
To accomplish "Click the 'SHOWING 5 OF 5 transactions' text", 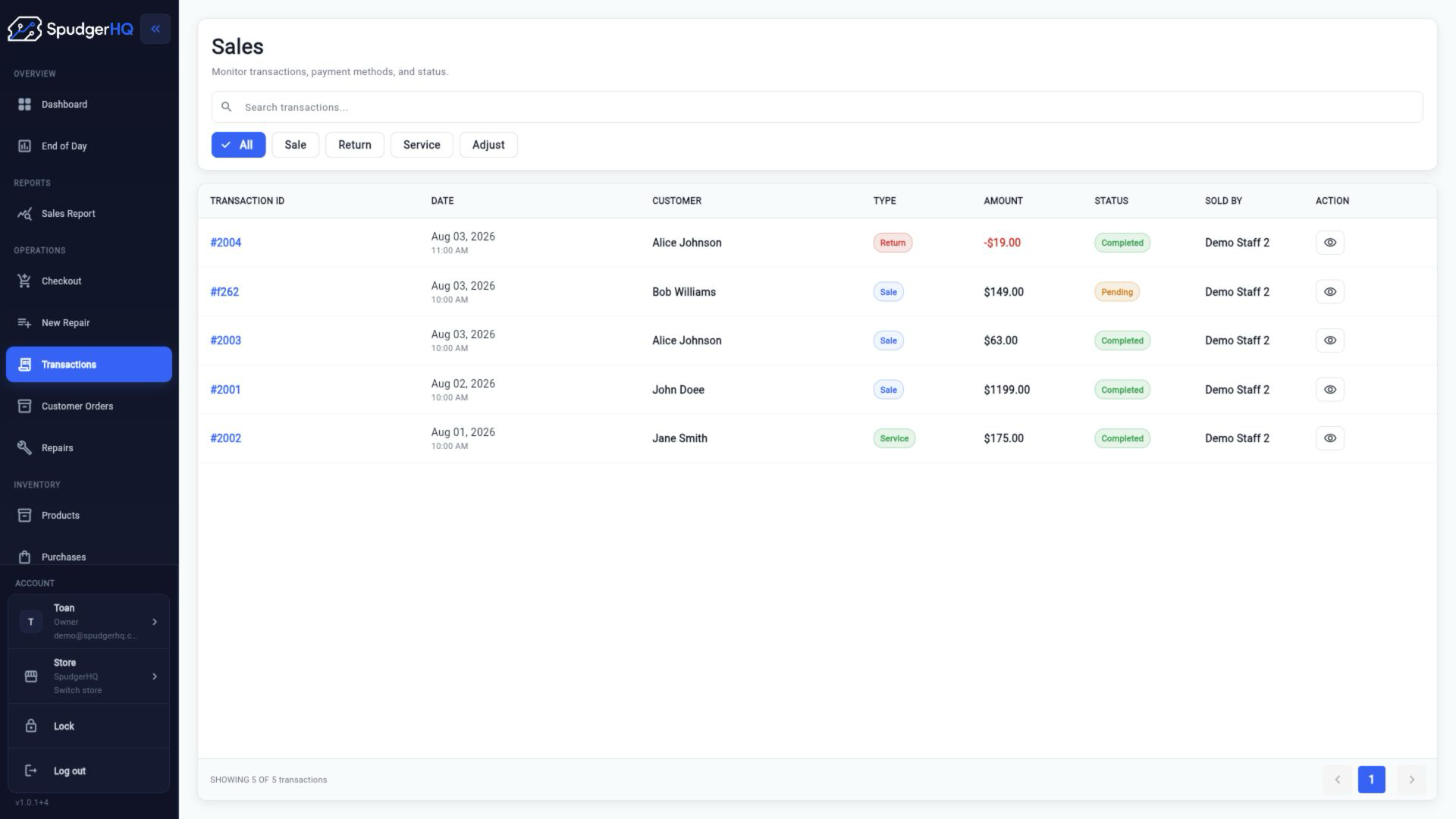I will pos(268,780).
